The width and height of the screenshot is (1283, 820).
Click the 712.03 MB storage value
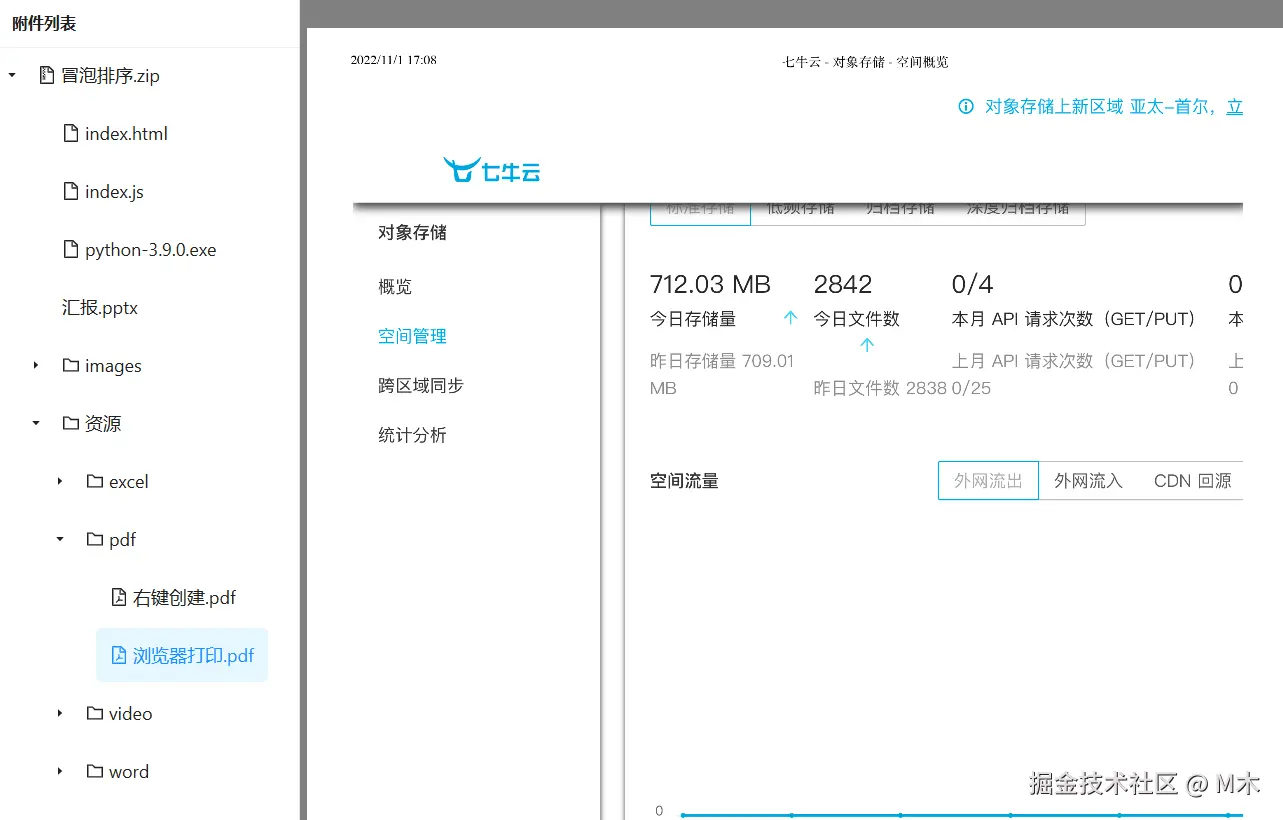(710, 285)
